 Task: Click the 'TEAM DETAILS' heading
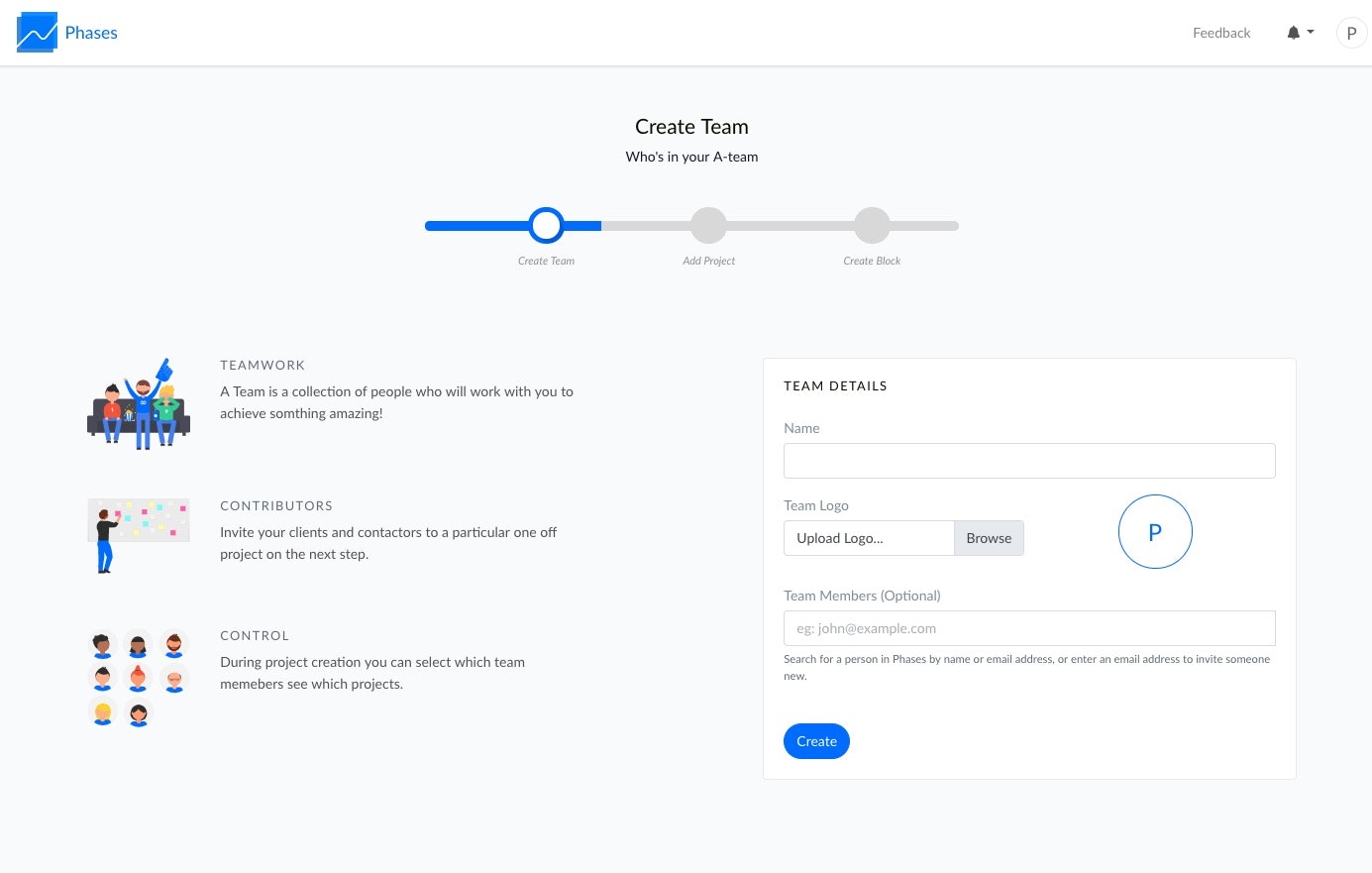tap(835, 386)
